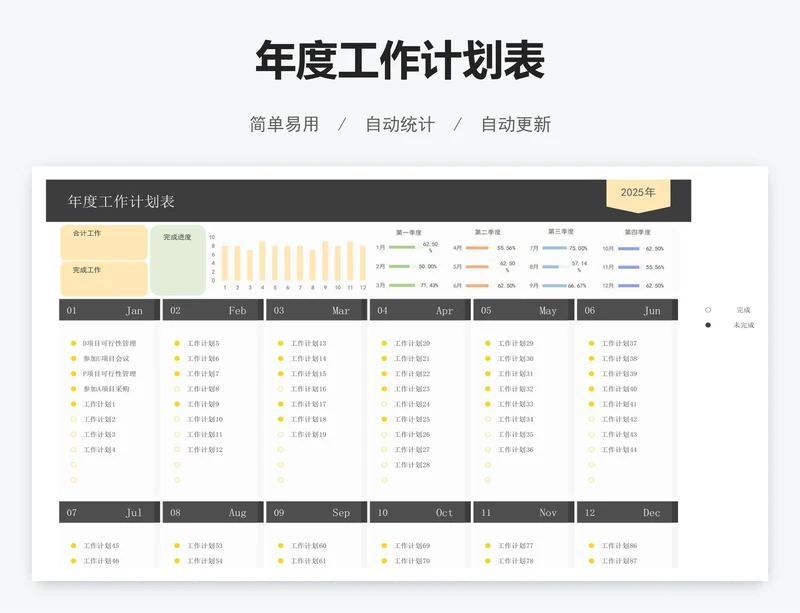Toggle the filled status circle for 工作计划25
Image resolution: width=800 pixels, height=613 pixels.
point(384,420)
